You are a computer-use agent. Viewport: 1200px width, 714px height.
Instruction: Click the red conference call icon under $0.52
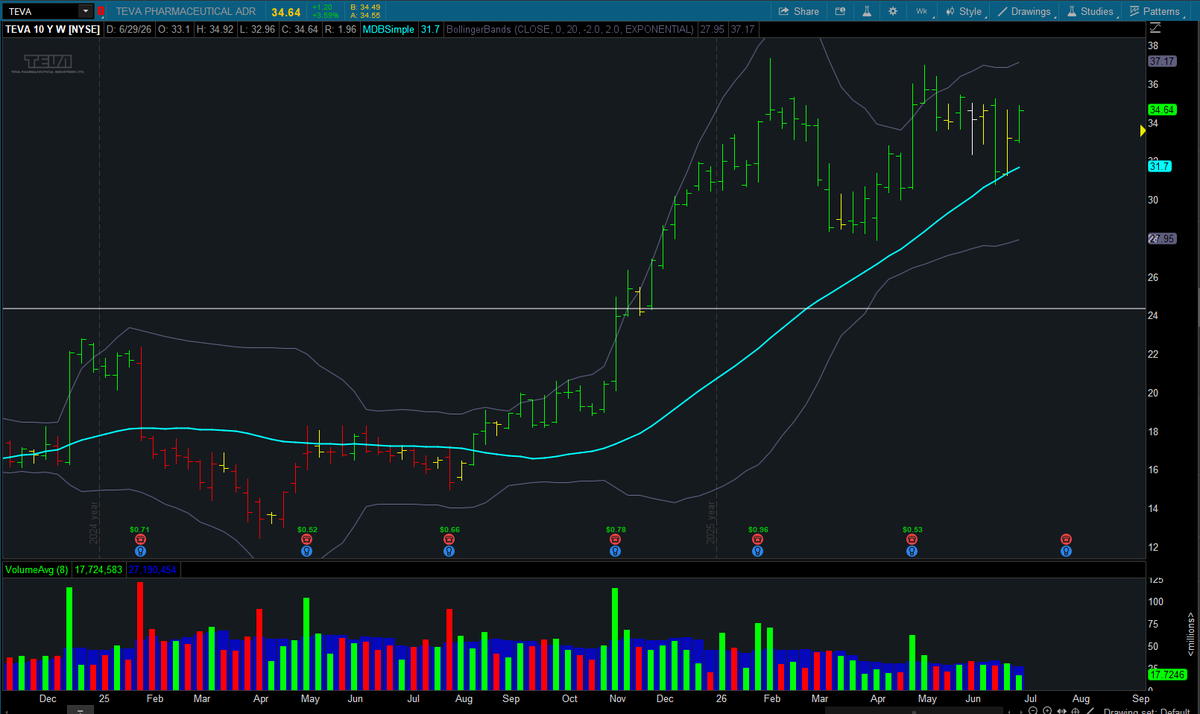(x=307, y=539)
